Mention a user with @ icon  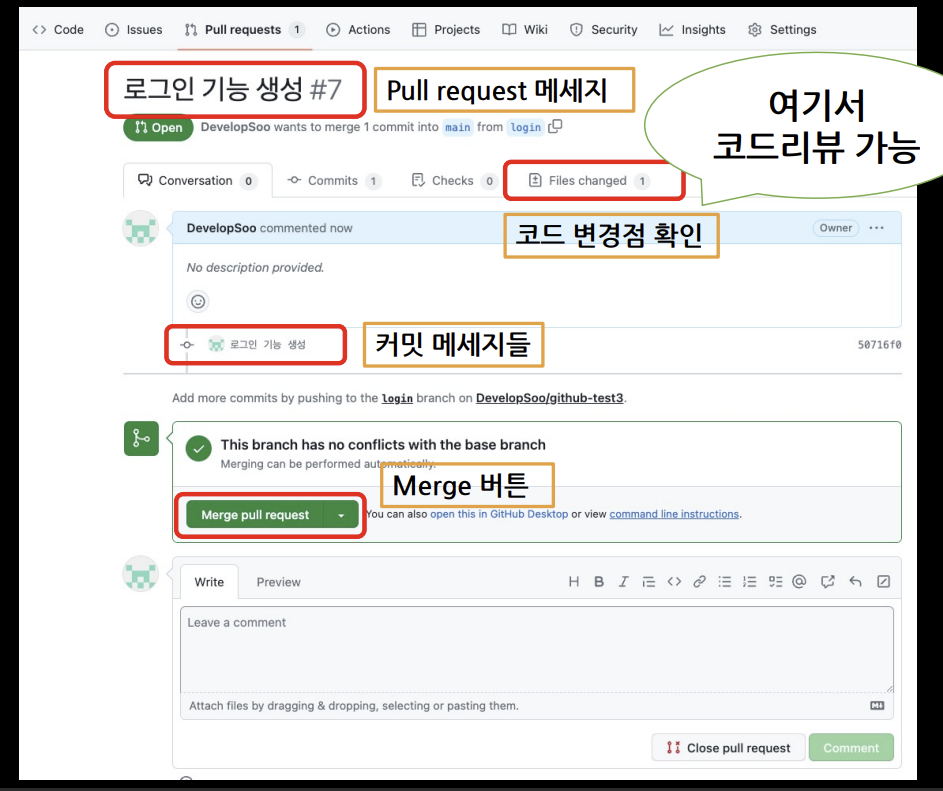coord(799,582)
